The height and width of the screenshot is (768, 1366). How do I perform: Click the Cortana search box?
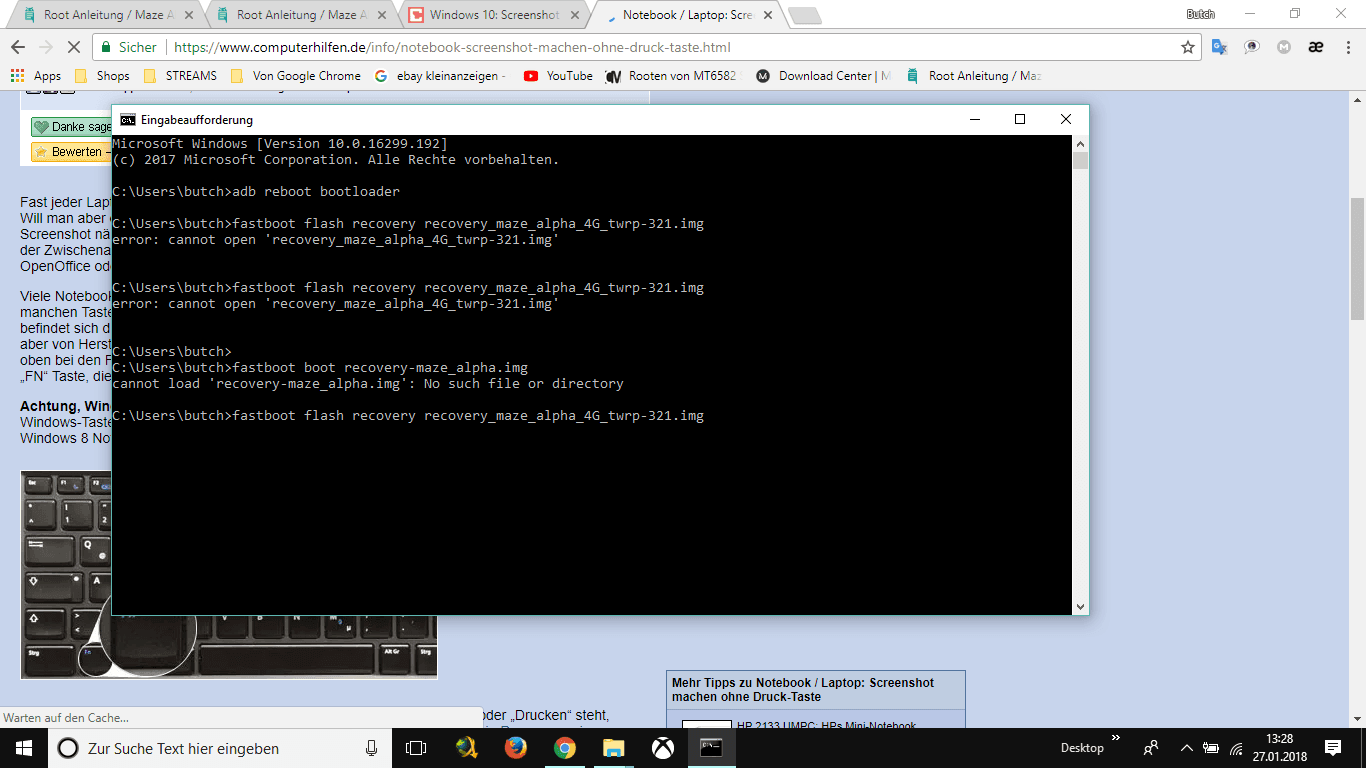tap(220, 748)
